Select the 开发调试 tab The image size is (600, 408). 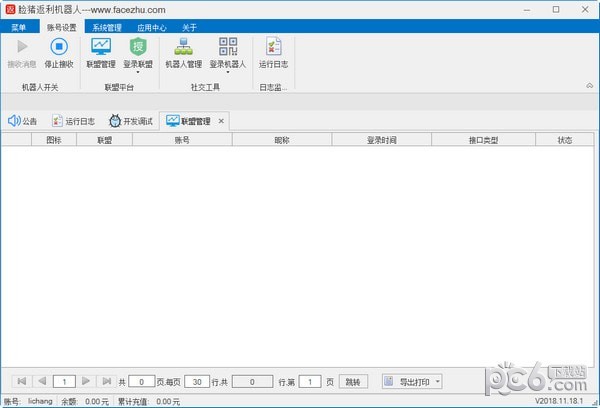(x=131, y=121)
